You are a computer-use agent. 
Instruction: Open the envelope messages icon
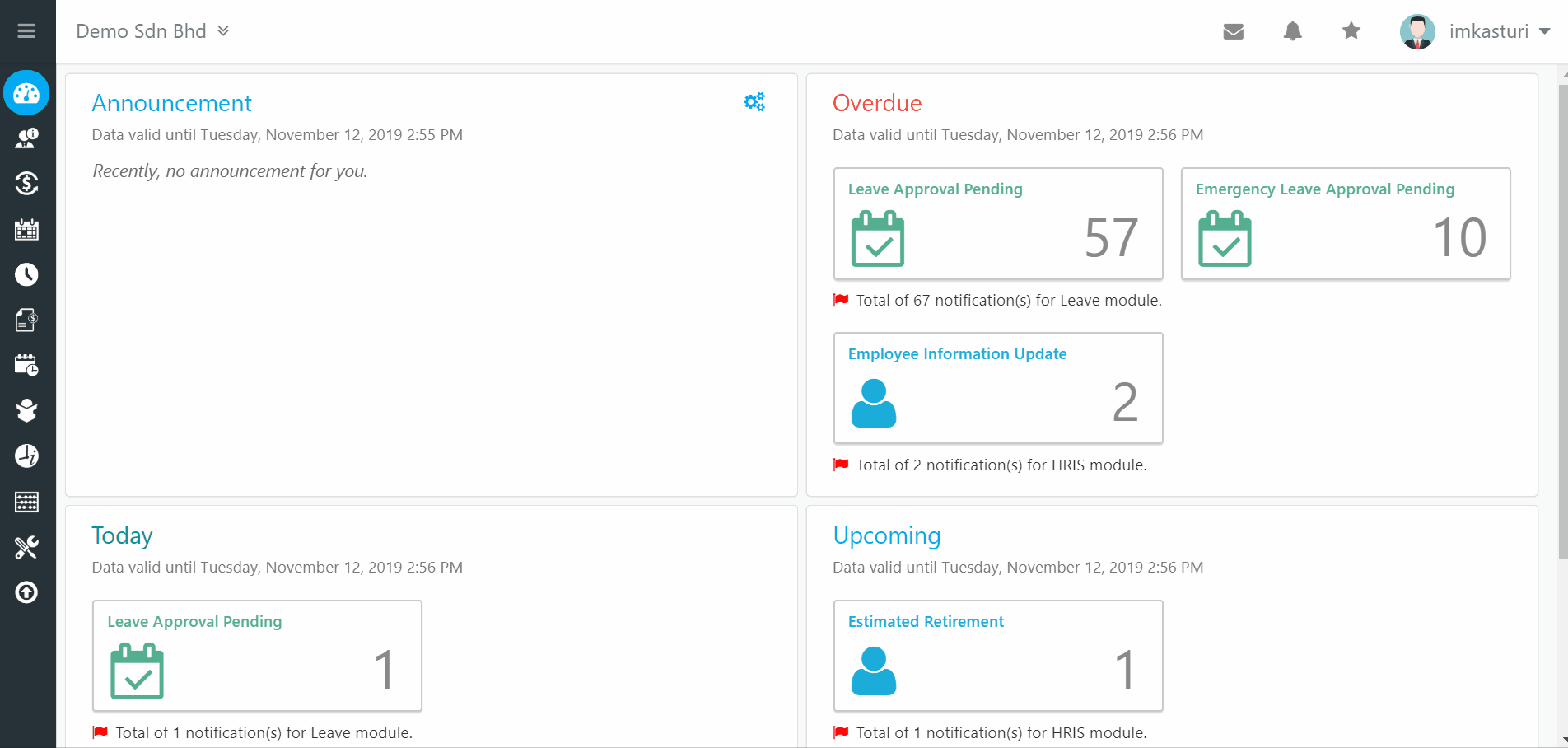pyautogui.click(x=1233, y=31)
